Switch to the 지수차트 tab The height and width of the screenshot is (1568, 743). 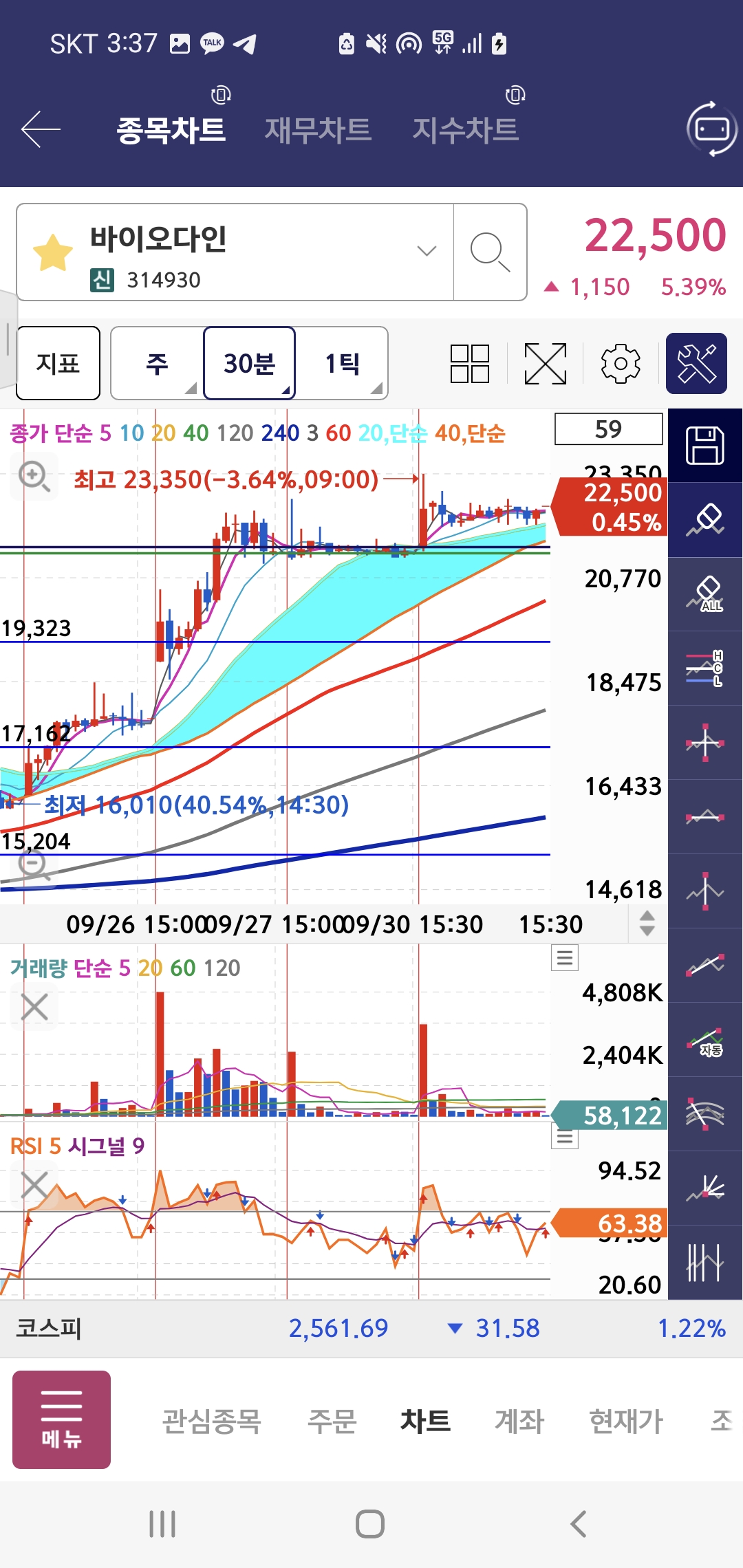pyautogui.click(x=465, y=130)
